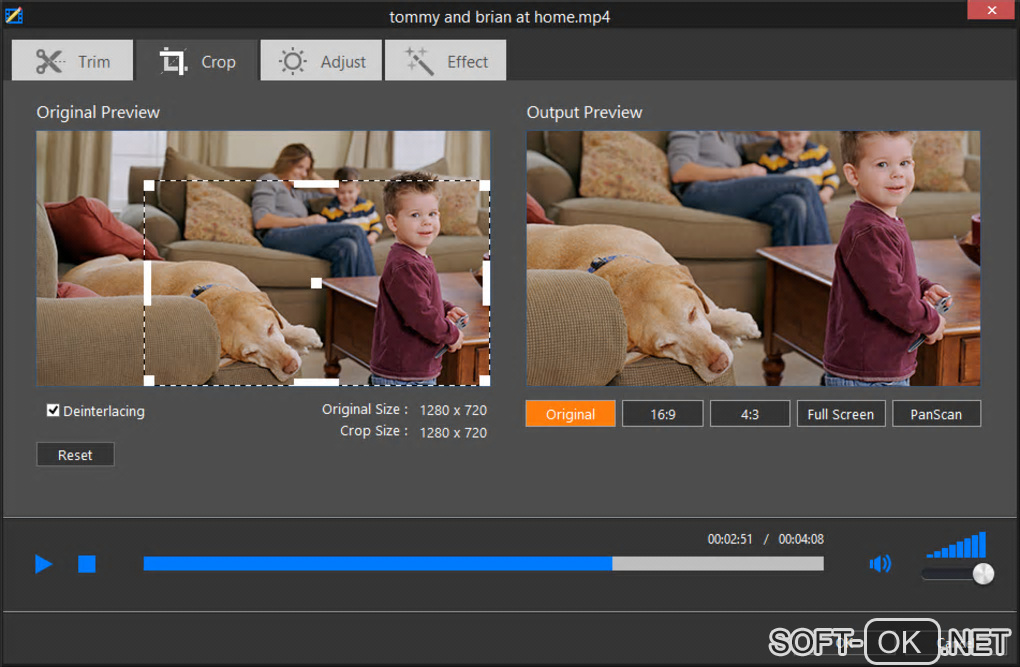Open the Trim tab

click(x=72, y=61)
